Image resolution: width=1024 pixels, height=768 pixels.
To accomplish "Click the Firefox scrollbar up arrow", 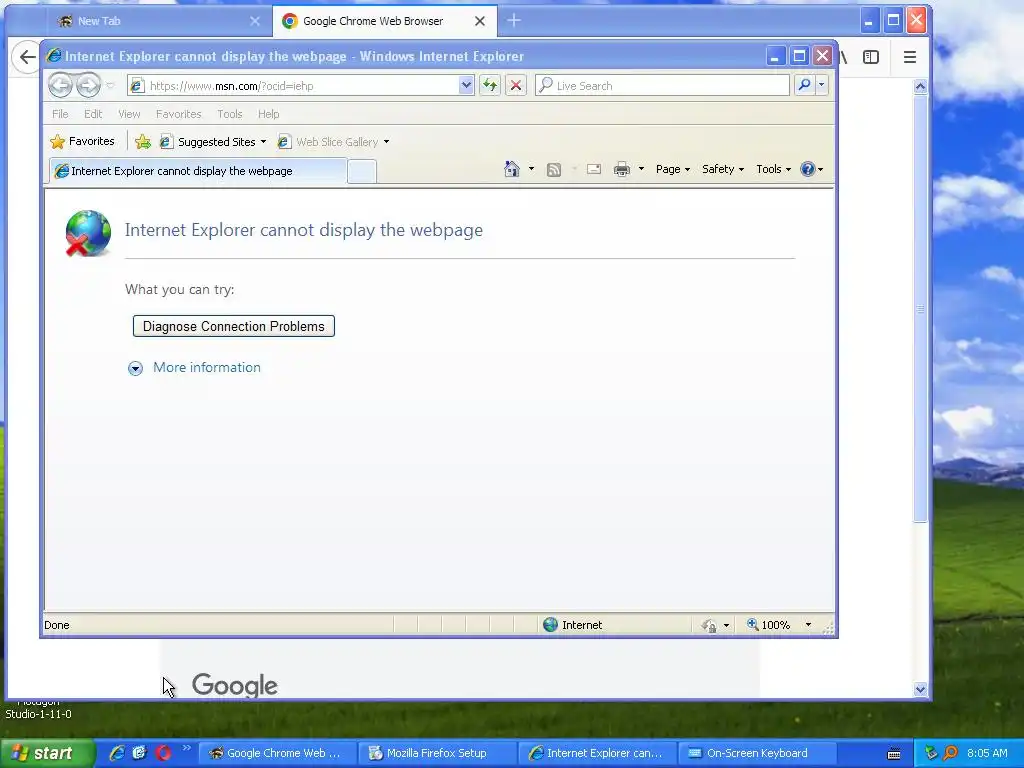I will click(x=920, y=86).
